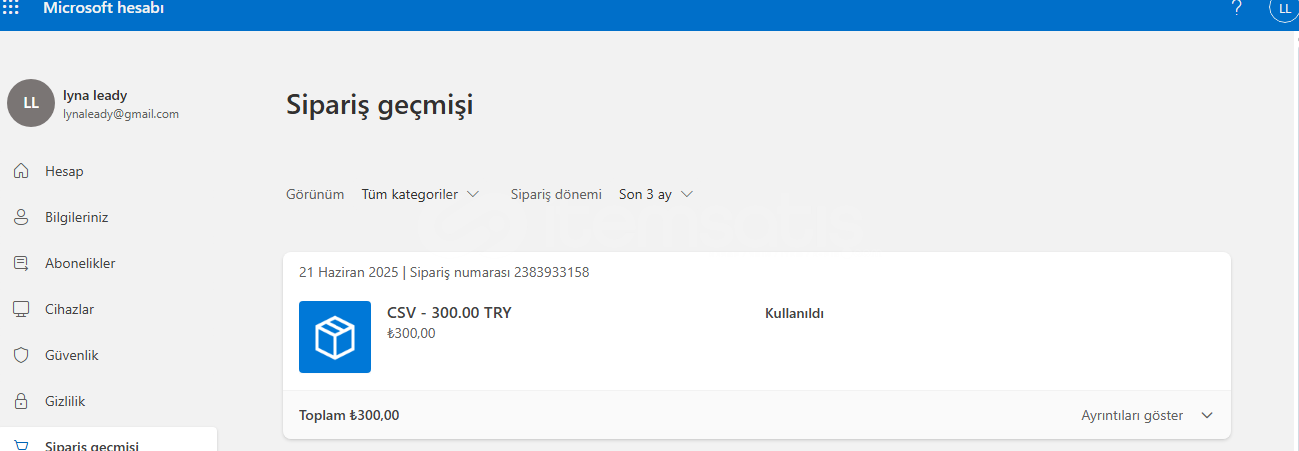Open the CSV - 300.00 TRY product link

point(449,313)
